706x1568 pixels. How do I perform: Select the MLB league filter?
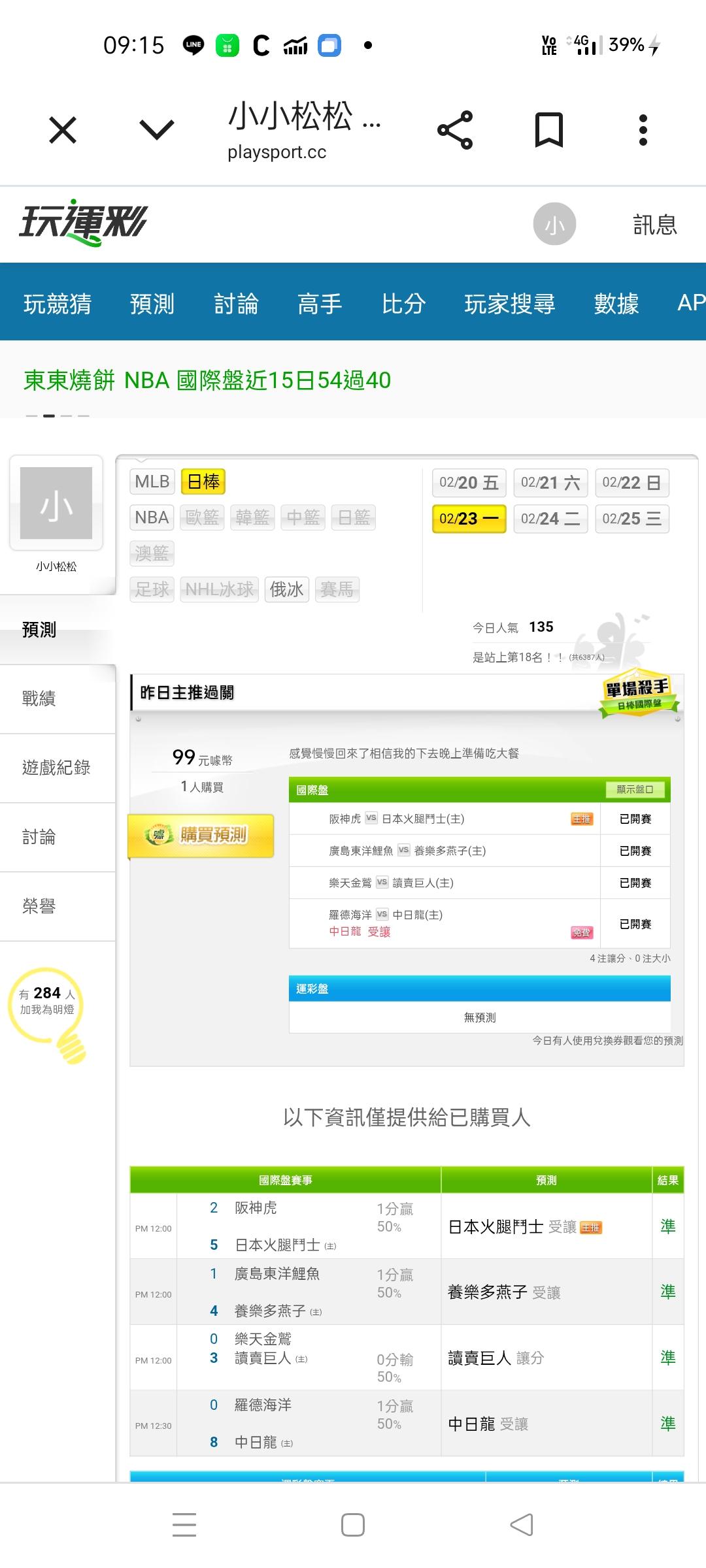click(152, 482)
